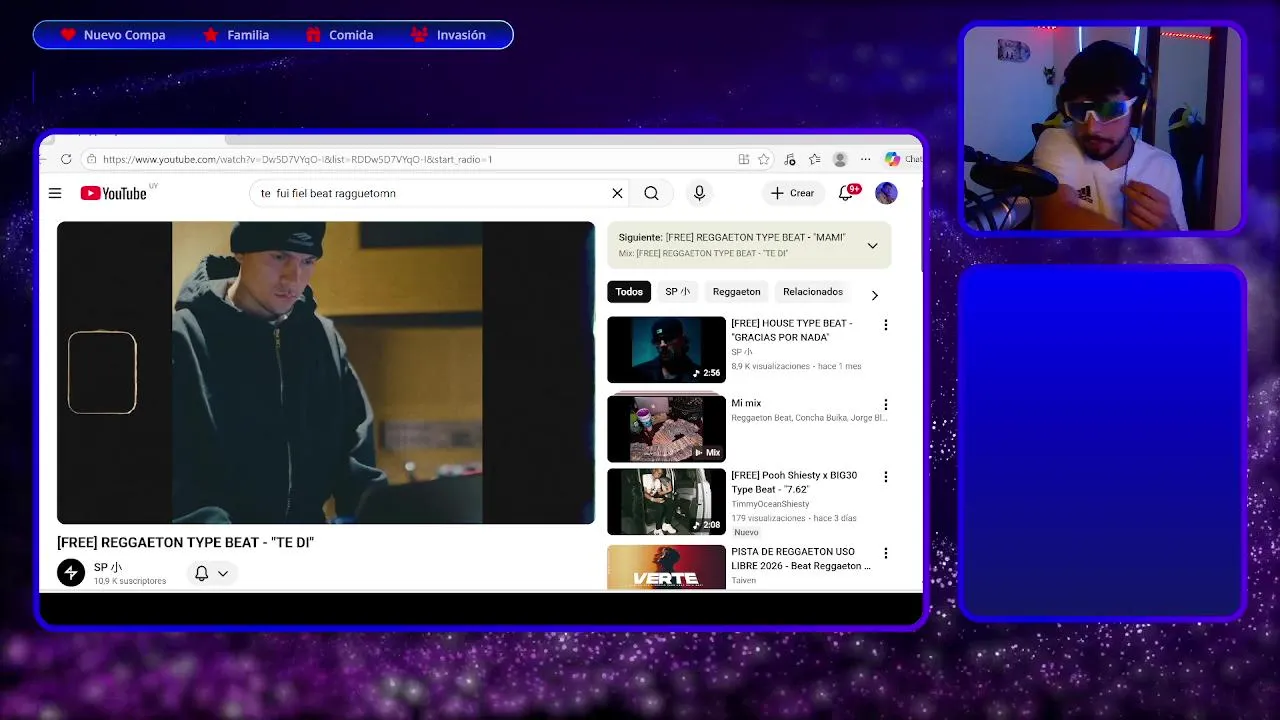Open options for PISTA DE REGGAETON video
Screen dimensions: 1280x720
click(885, 553)
